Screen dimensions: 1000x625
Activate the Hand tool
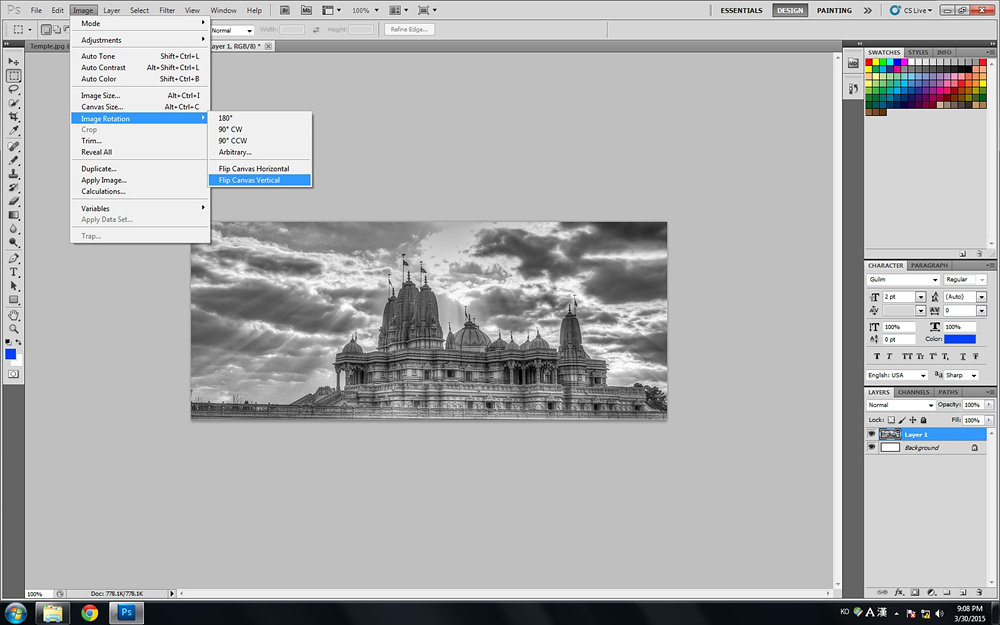pos(14,314)
